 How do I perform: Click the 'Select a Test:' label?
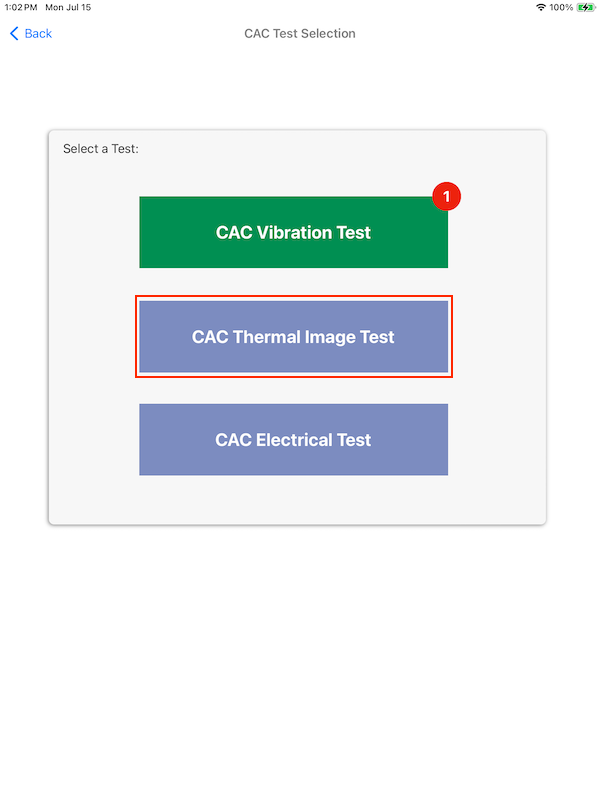pyautogui.click(x=101, y=148)
